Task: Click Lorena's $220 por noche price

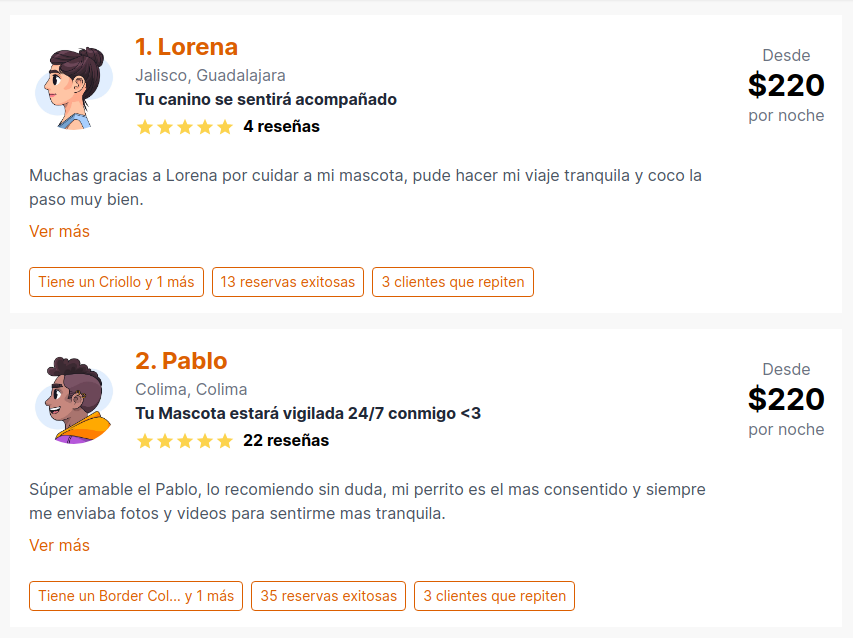Action: coord(786,85)
